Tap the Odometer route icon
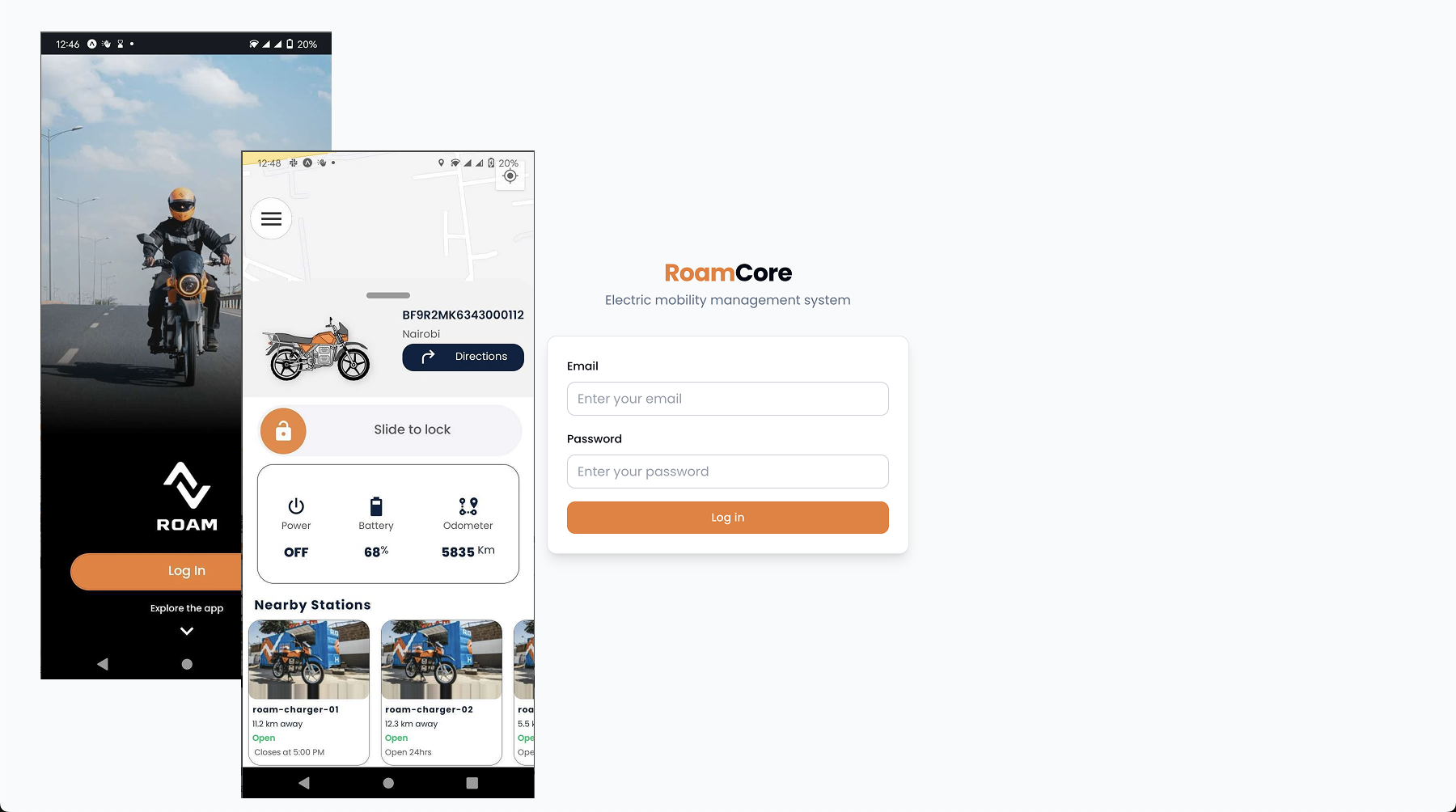The image size is (1456, 812). 468,506
